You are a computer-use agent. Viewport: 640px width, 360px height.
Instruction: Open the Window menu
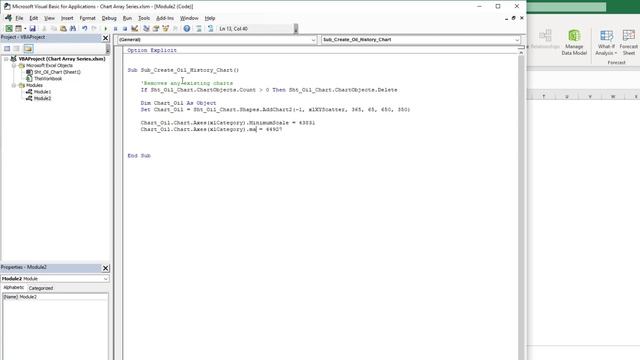pyautogui.click(x=189, y=18)
